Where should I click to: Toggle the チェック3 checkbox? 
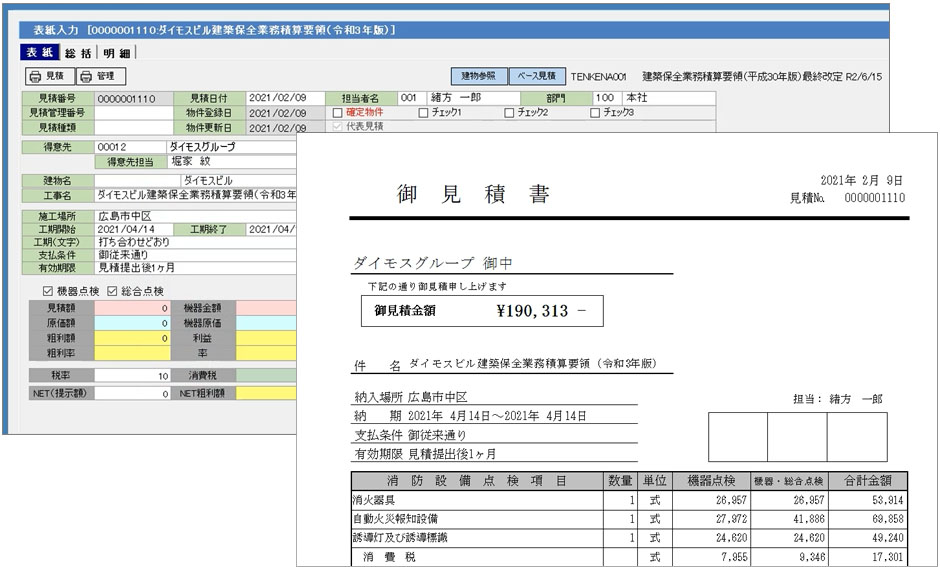(595, 113)
